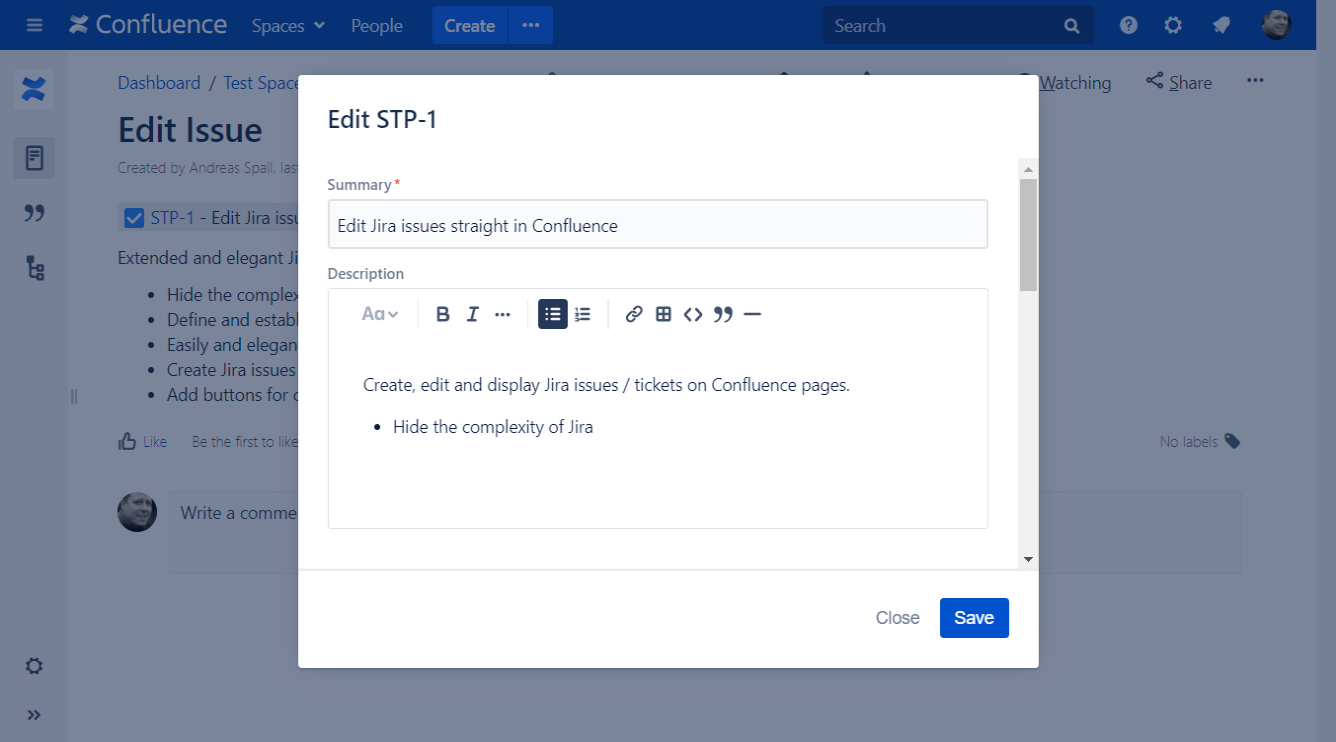Image resolution: width=1336 pixels, height=742 pixels.
Task: Open the notifications rocket icon
Action: [x=1221, y=26]
